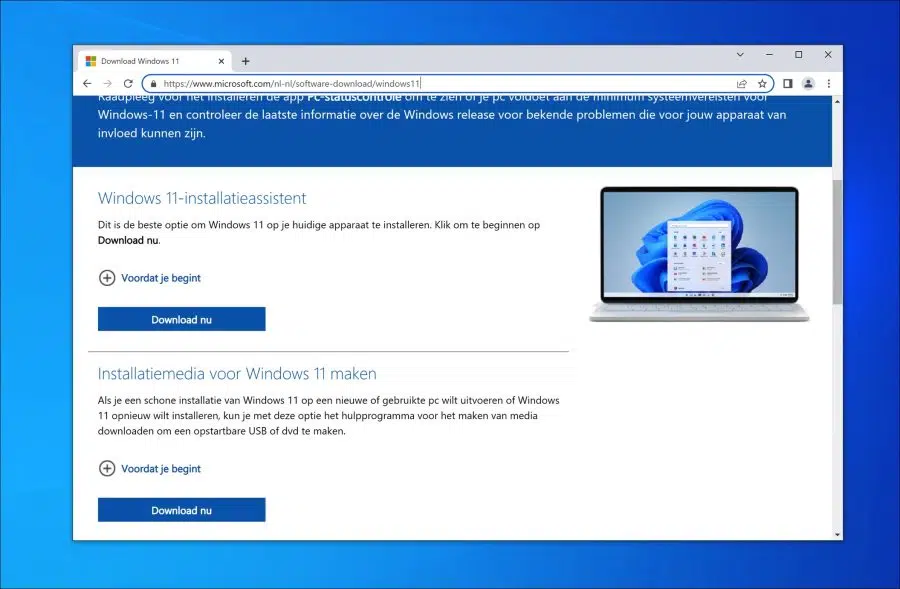
Task: Maximize the Chrome window
Action: coord(798,55)
